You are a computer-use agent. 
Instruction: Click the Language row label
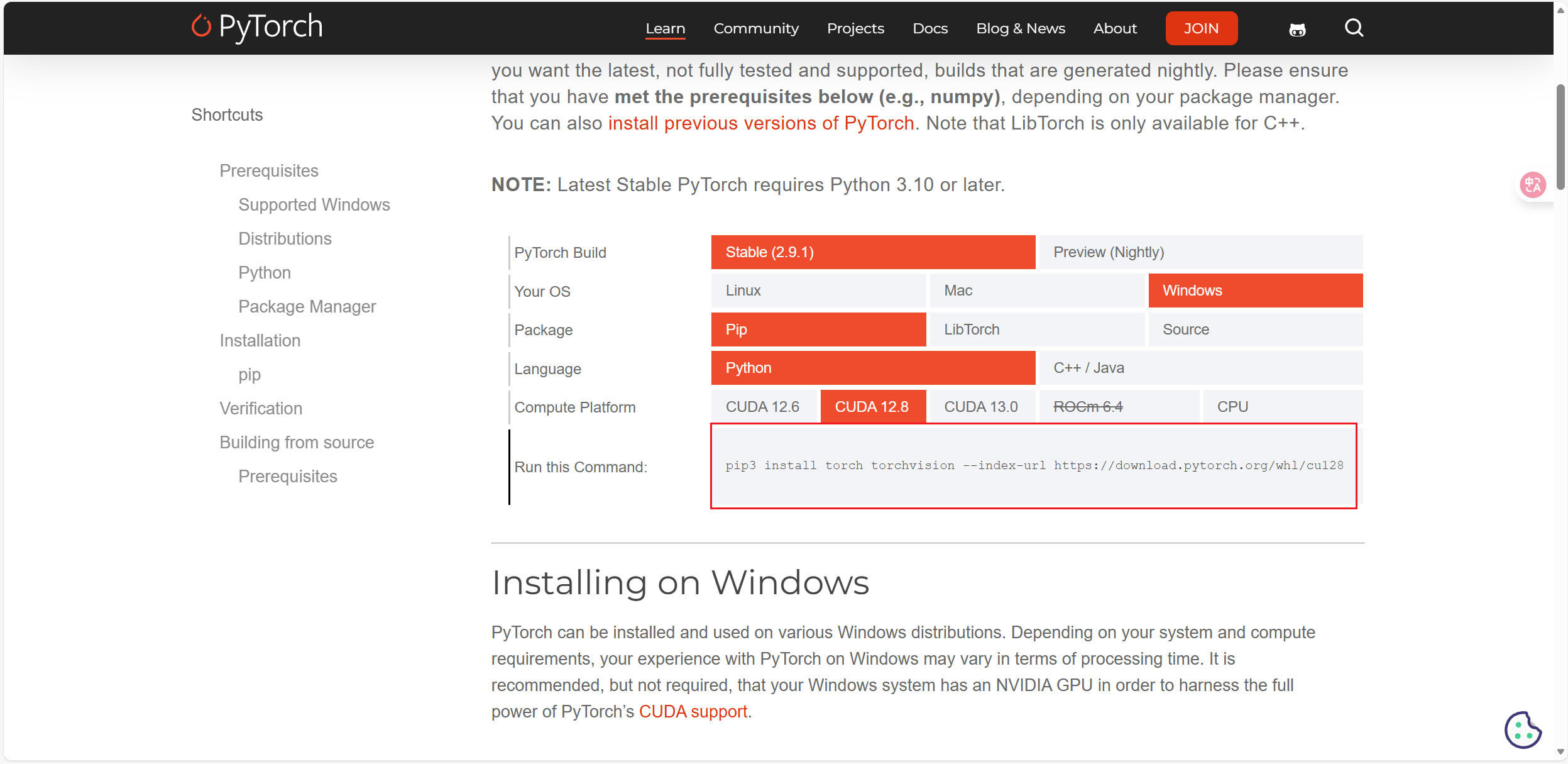pos(547,369)
